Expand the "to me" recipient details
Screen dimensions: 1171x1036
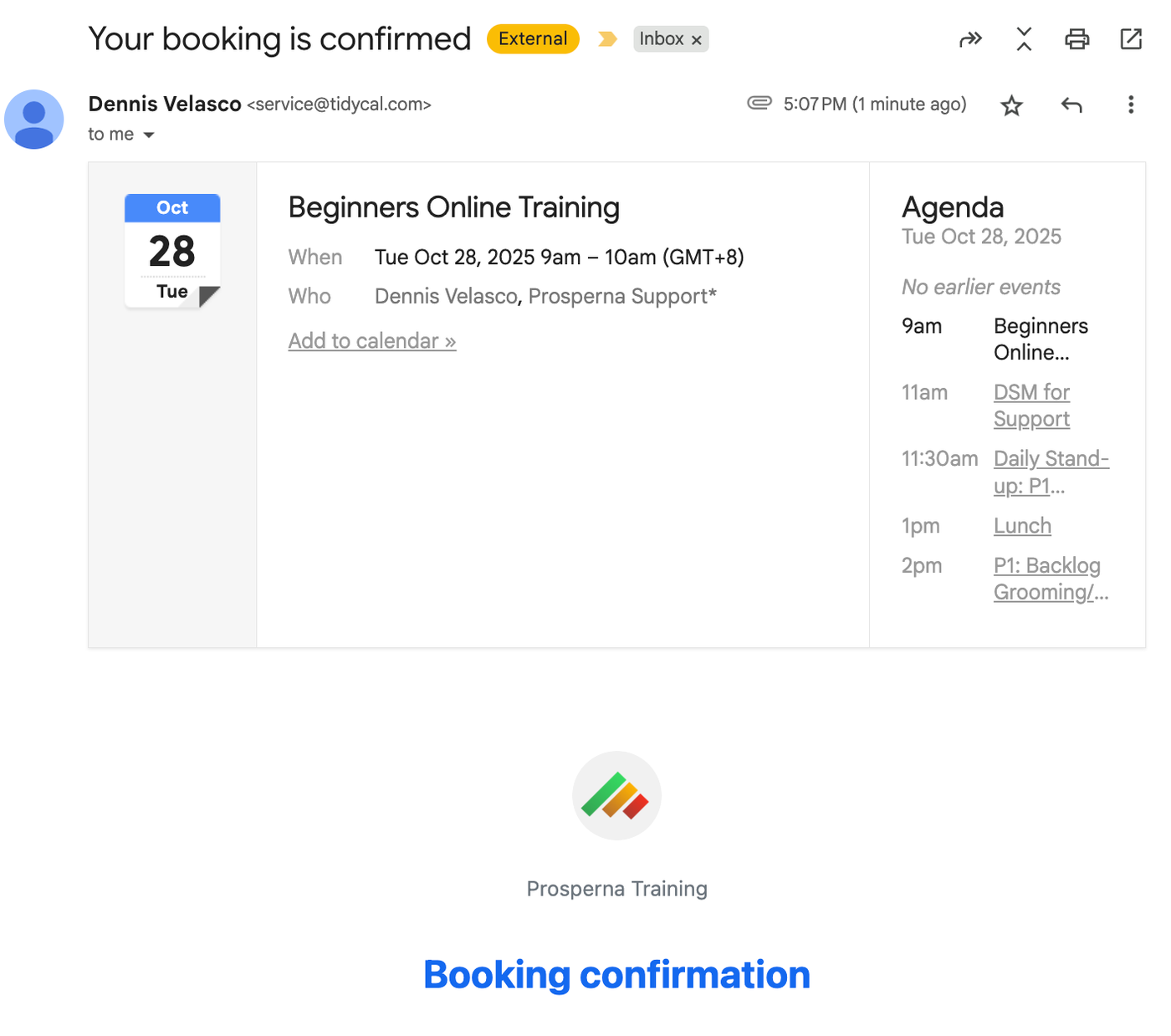click(149, 135)
